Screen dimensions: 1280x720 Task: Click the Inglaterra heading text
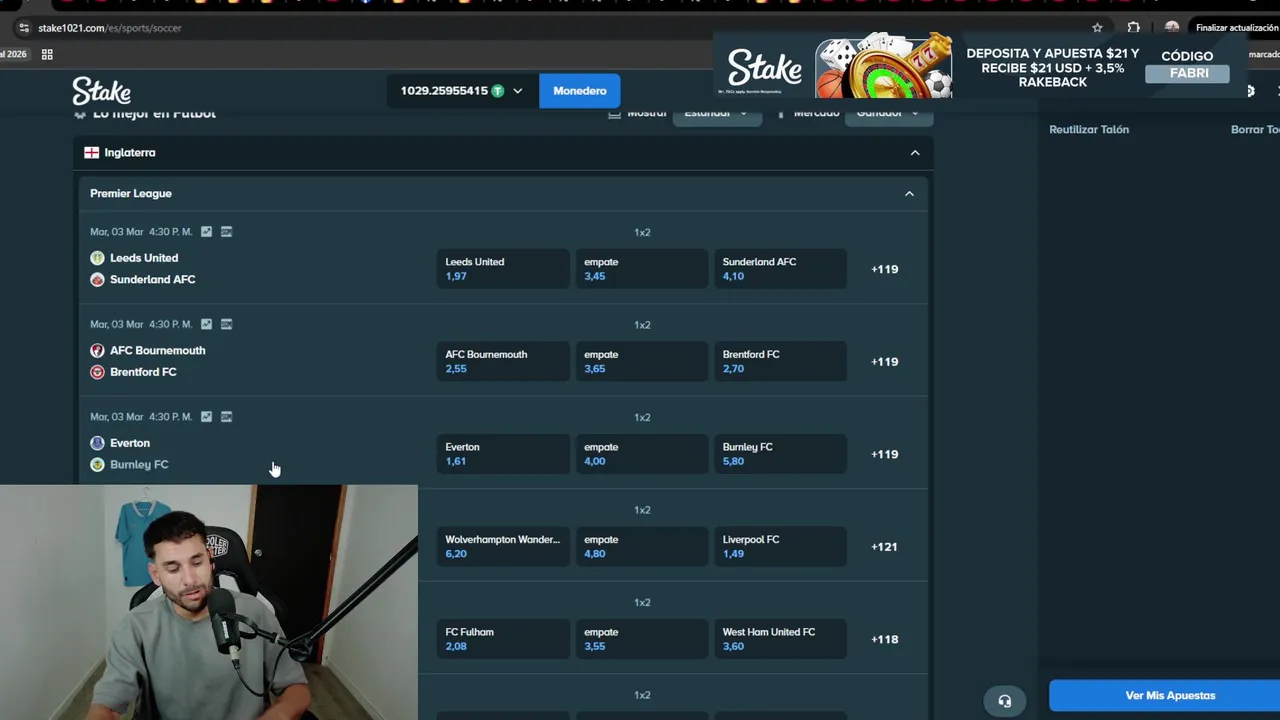130,153
